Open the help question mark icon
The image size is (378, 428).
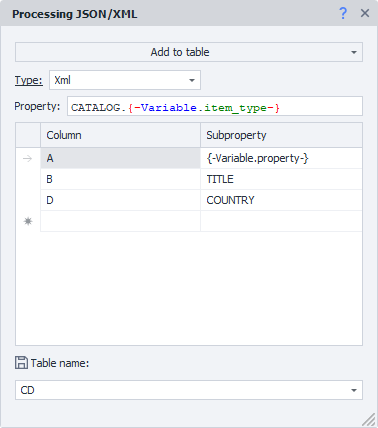[343, 13]
